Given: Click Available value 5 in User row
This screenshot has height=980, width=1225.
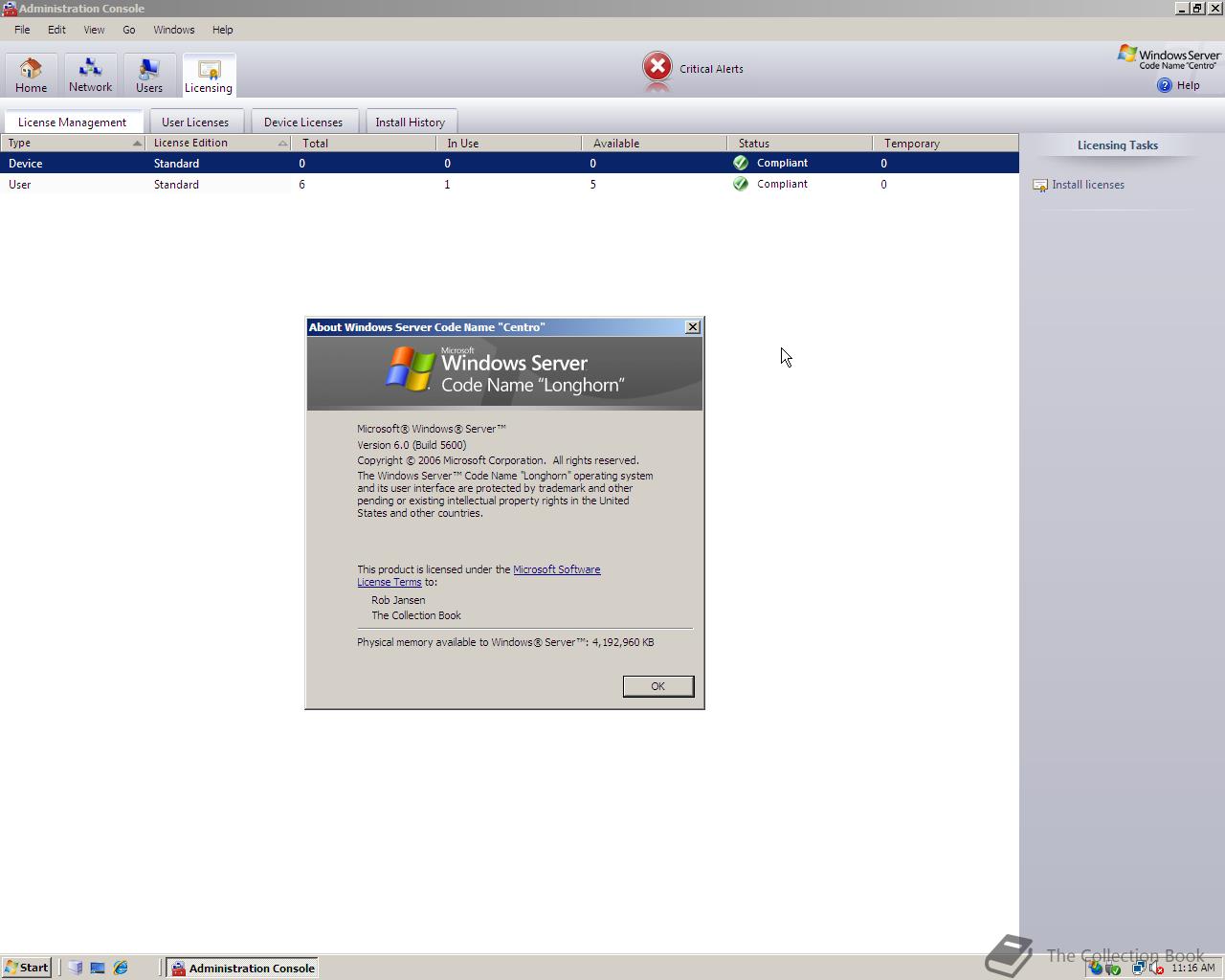Looking at the screenshot, I should (592, 185).
